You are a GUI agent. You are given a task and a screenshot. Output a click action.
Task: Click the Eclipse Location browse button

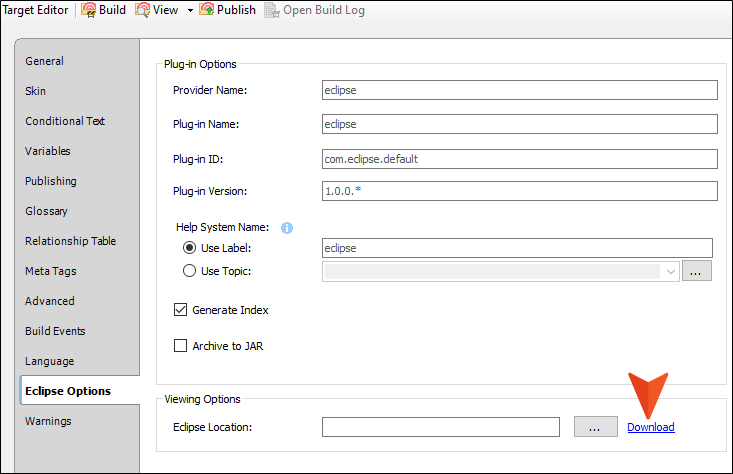596,427
